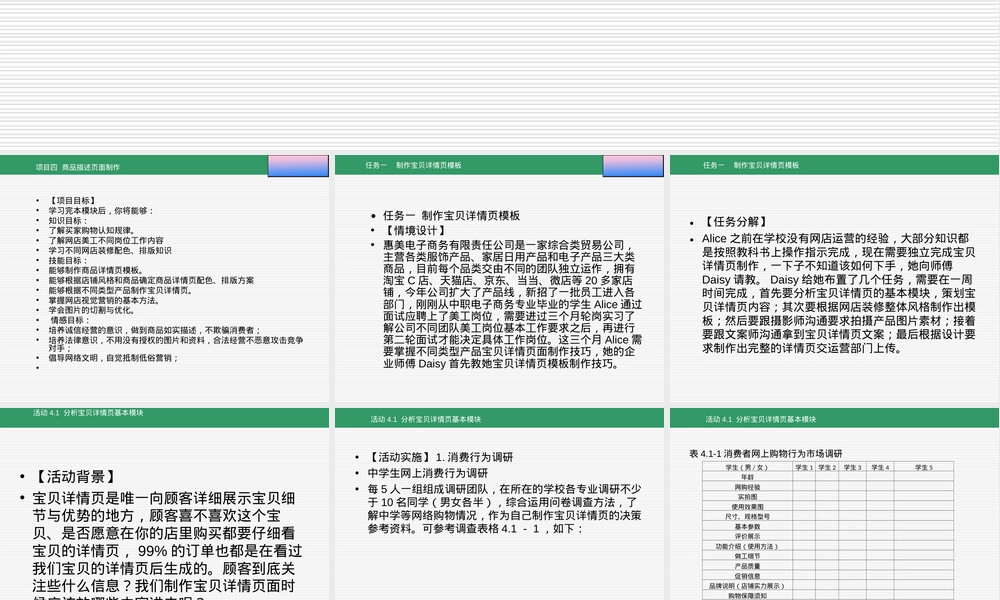Click the '学生 5' column header
1000x600 pixels.
[x=923, y=467]
